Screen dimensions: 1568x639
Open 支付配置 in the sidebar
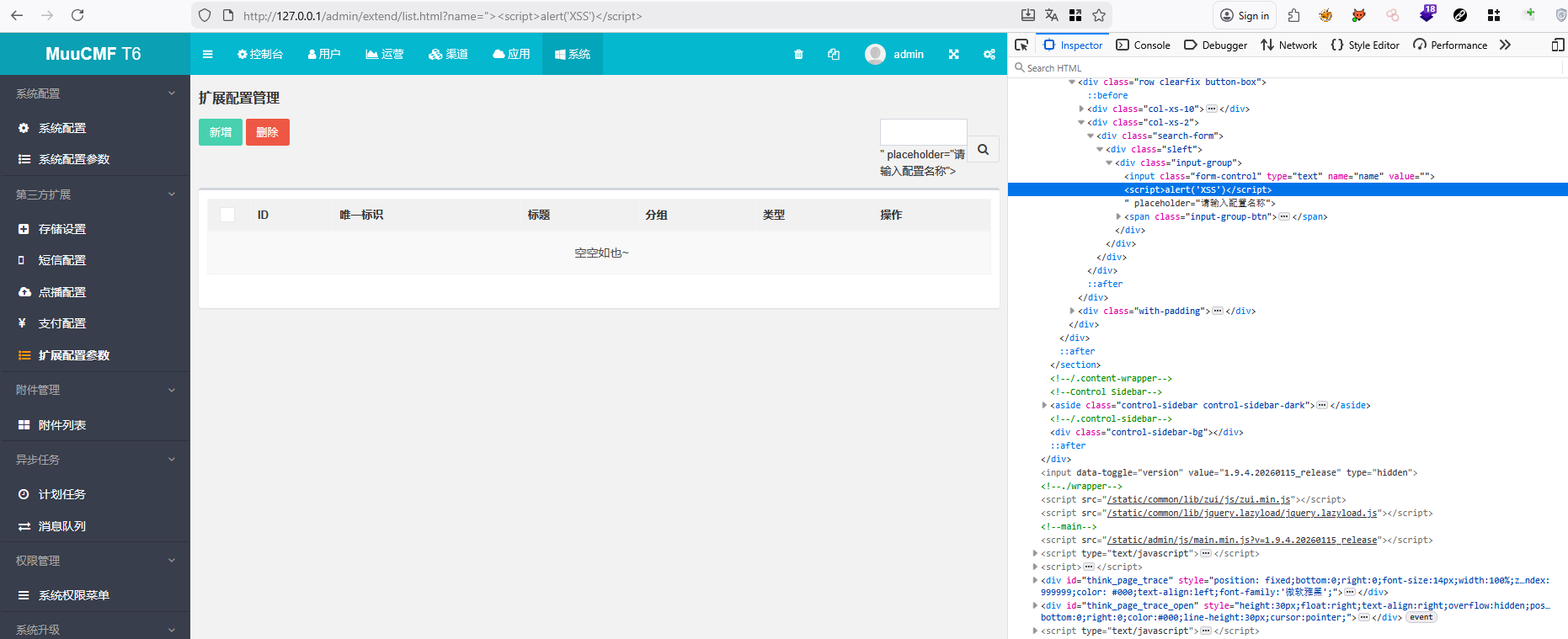(x=62, y=323)
